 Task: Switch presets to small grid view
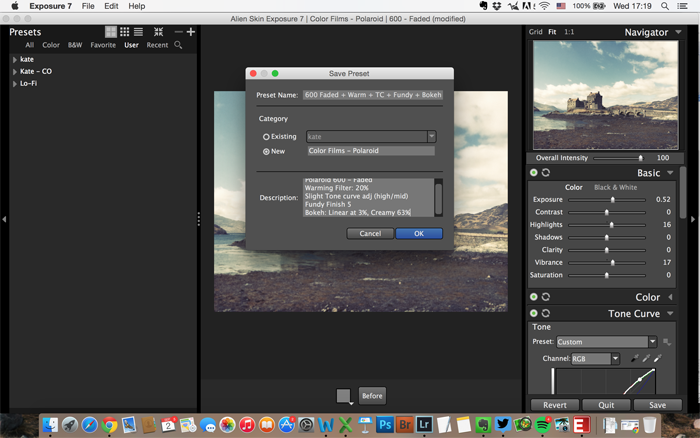(125, 32)
